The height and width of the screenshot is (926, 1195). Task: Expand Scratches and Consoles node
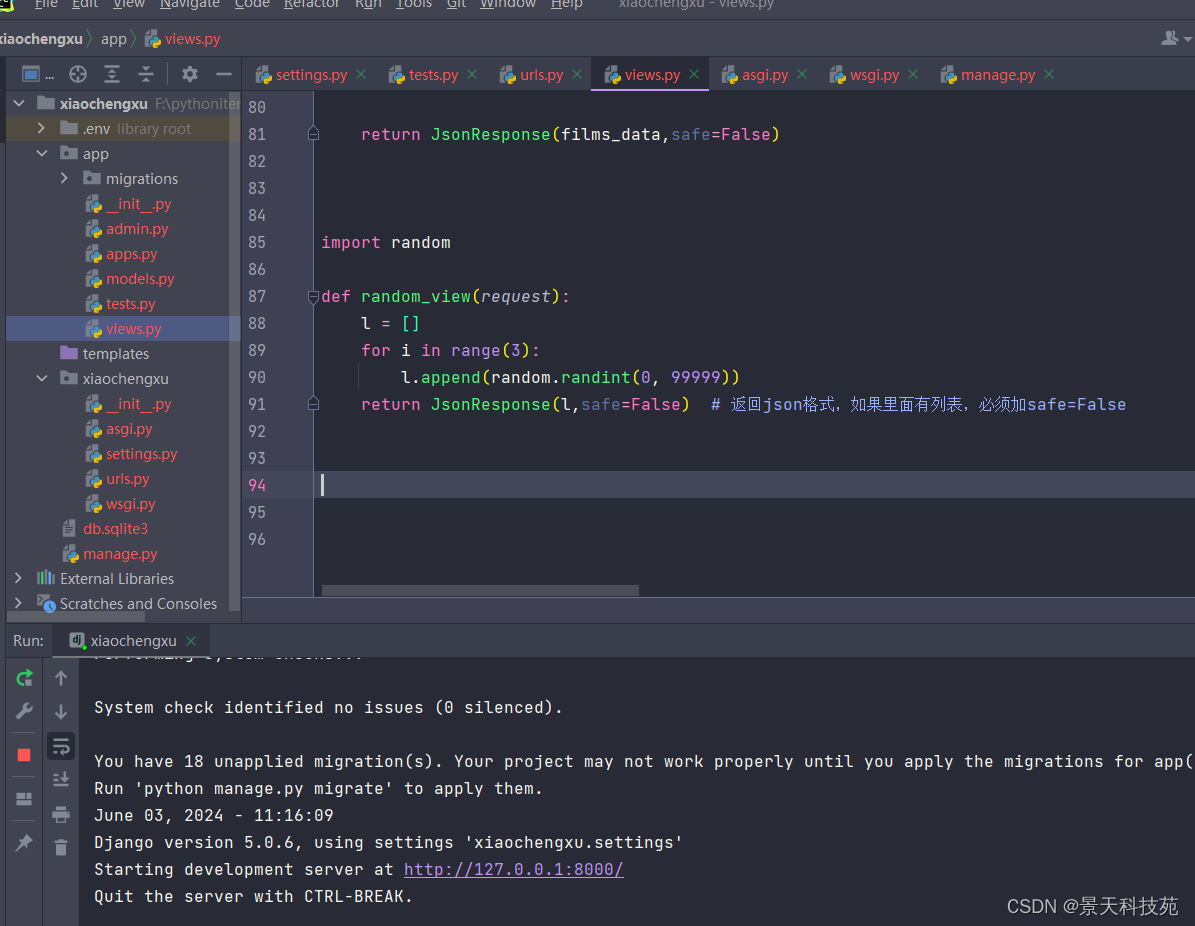coord(18,603)
